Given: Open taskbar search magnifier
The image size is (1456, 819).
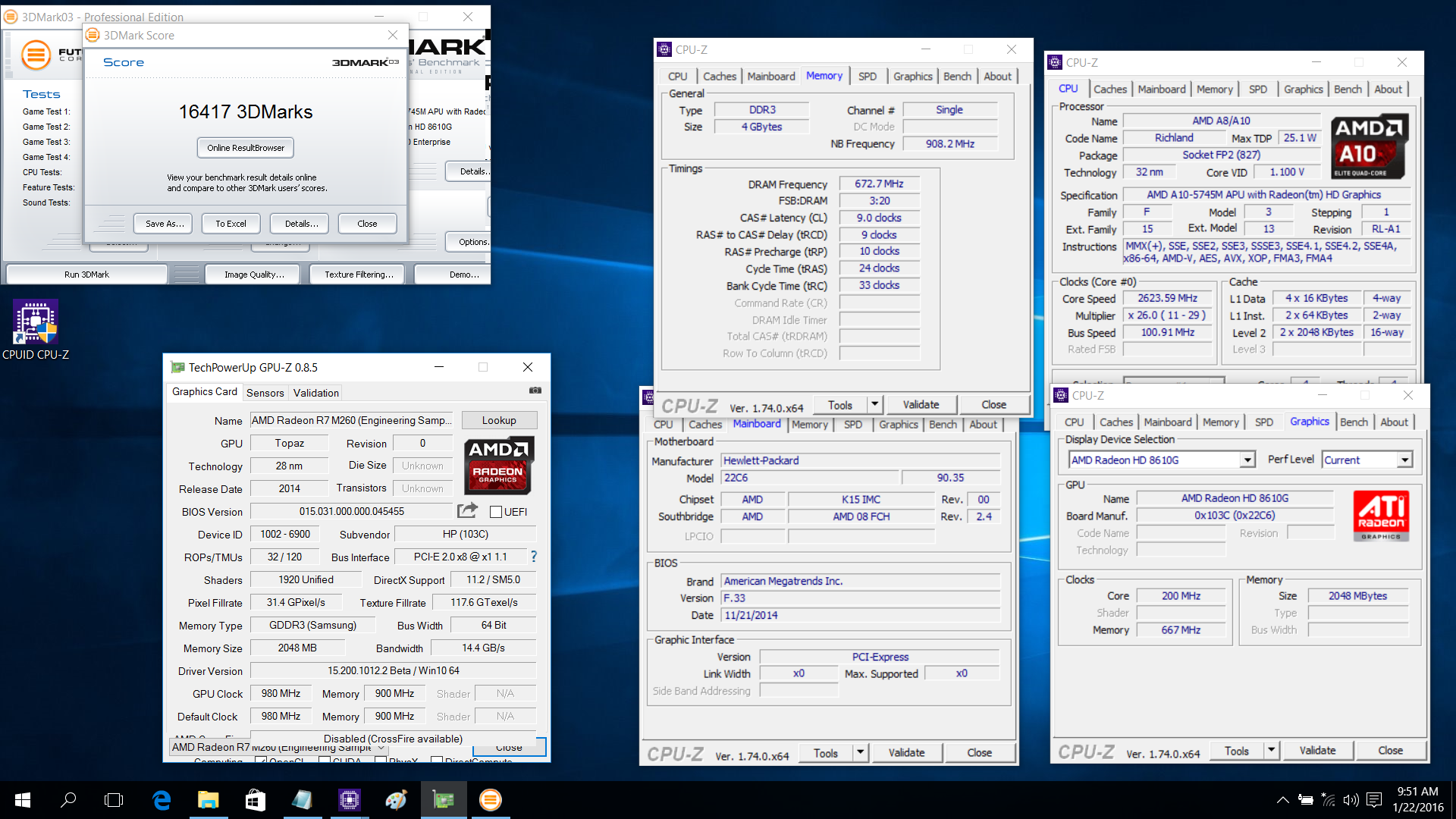Looking at the screenshot, I should [x=68, y=799].
